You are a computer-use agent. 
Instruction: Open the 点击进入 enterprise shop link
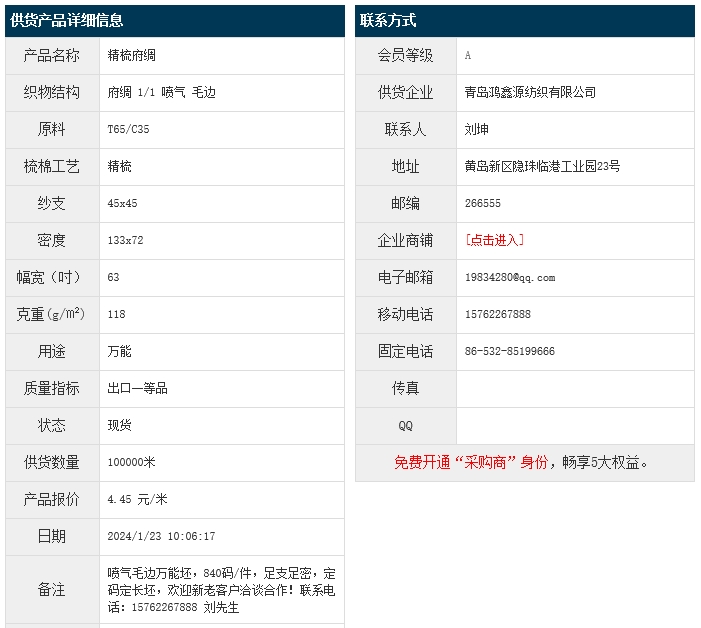click(x=494, y=240)
